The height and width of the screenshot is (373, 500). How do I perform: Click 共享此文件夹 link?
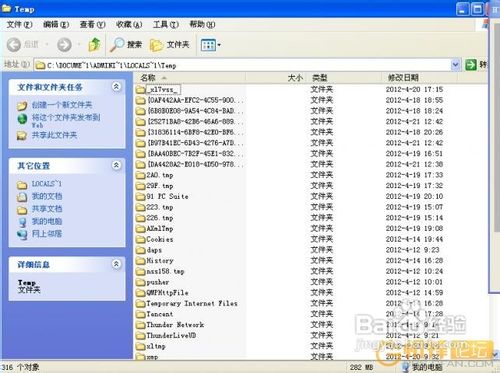coord(54,135)
